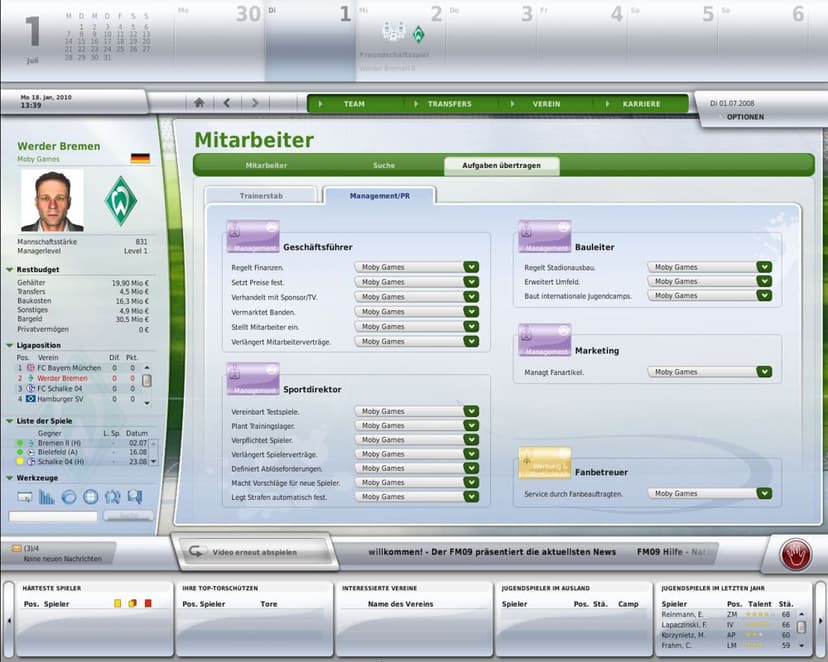Click the yellow-red card column icon

pos(133,603)
